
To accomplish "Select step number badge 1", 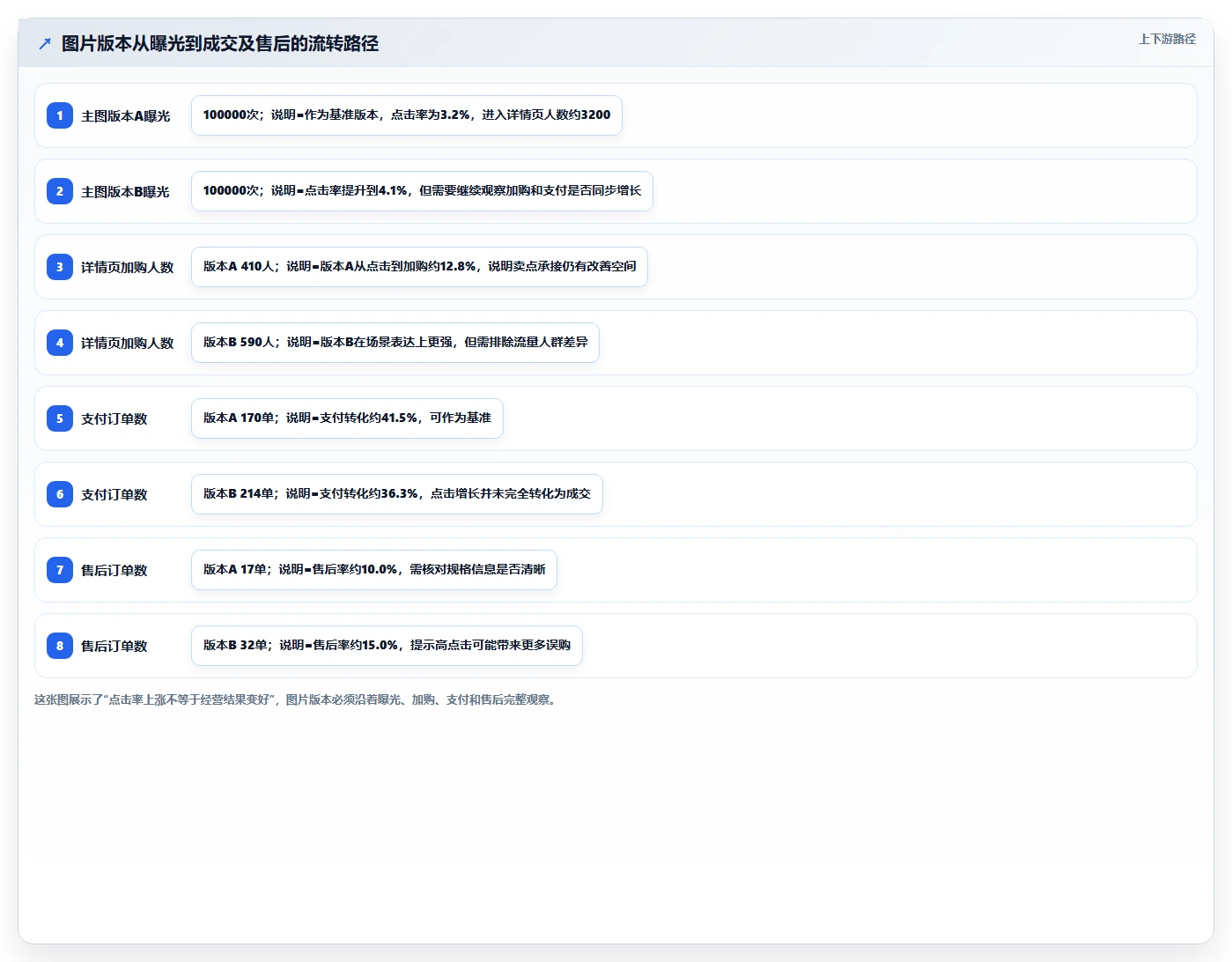I will click(60, 115).
